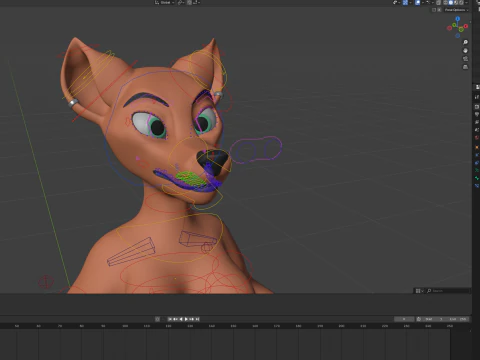Play the animation in reverse

(181, 319)
